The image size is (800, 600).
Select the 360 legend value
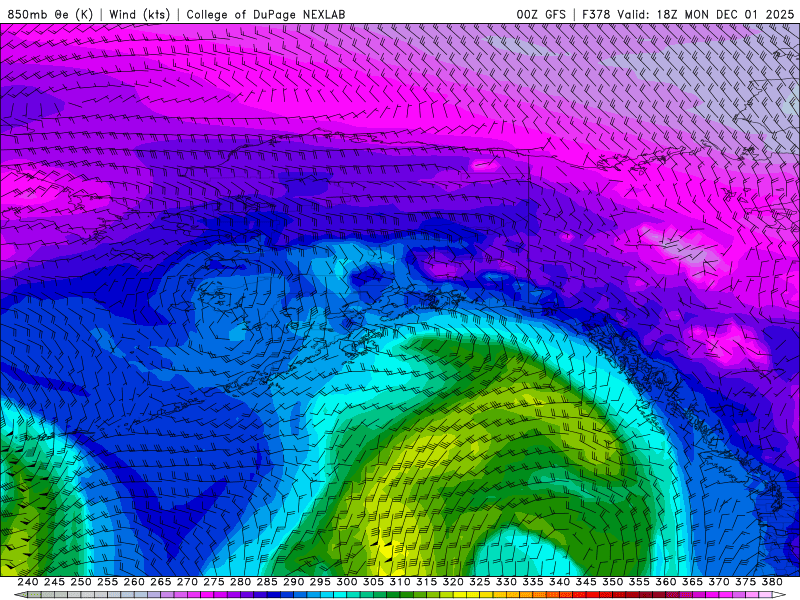pos(666,582)
